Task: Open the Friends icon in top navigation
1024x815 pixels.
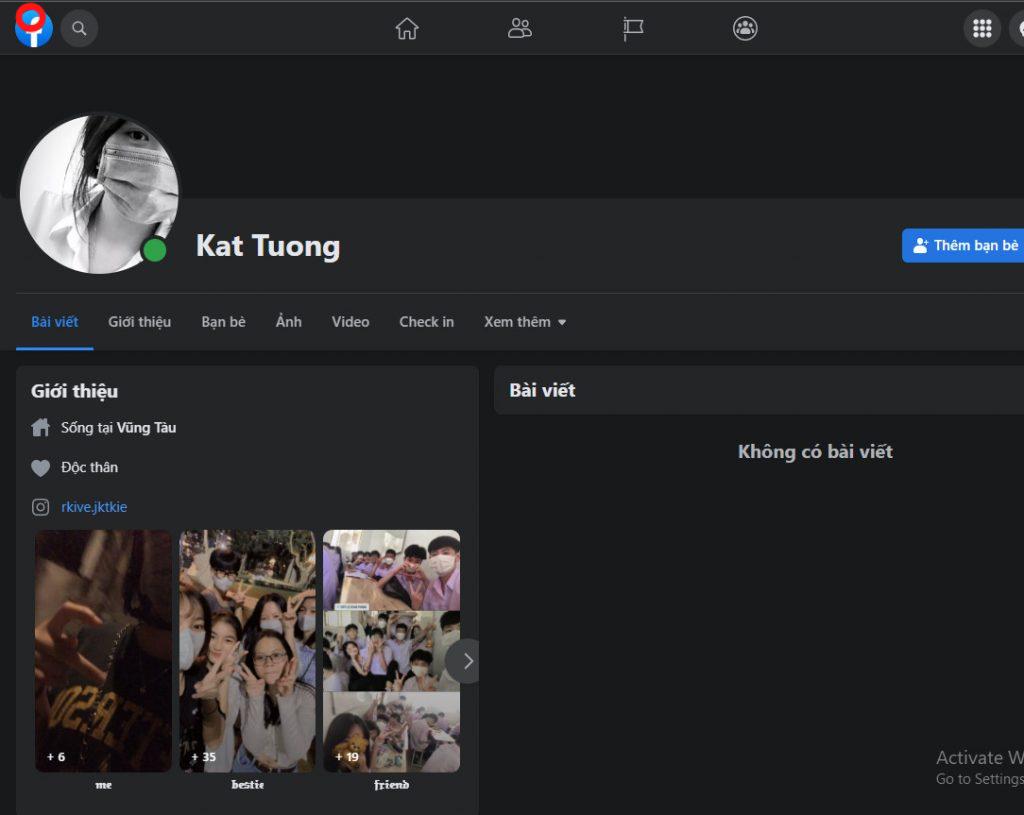Action: (x=519, y=28)
